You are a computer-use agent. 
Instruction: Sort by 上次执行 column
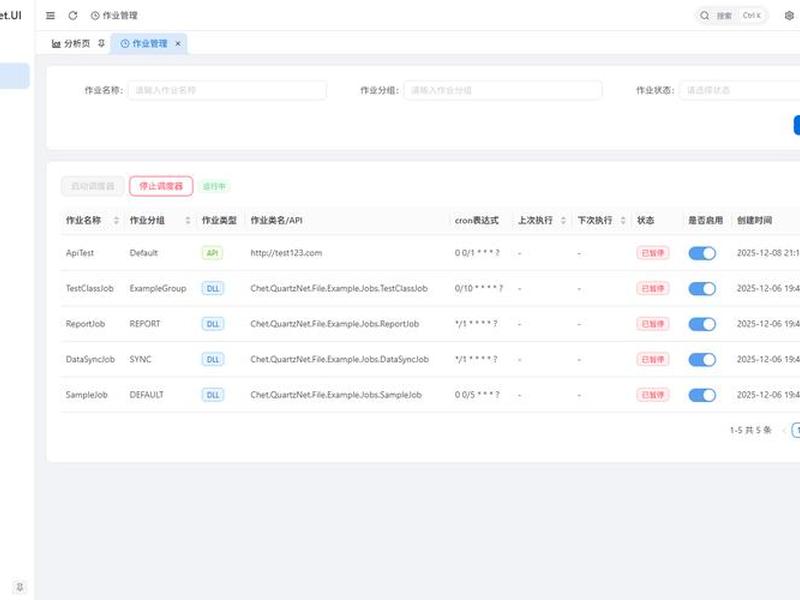tap(563, 220)
